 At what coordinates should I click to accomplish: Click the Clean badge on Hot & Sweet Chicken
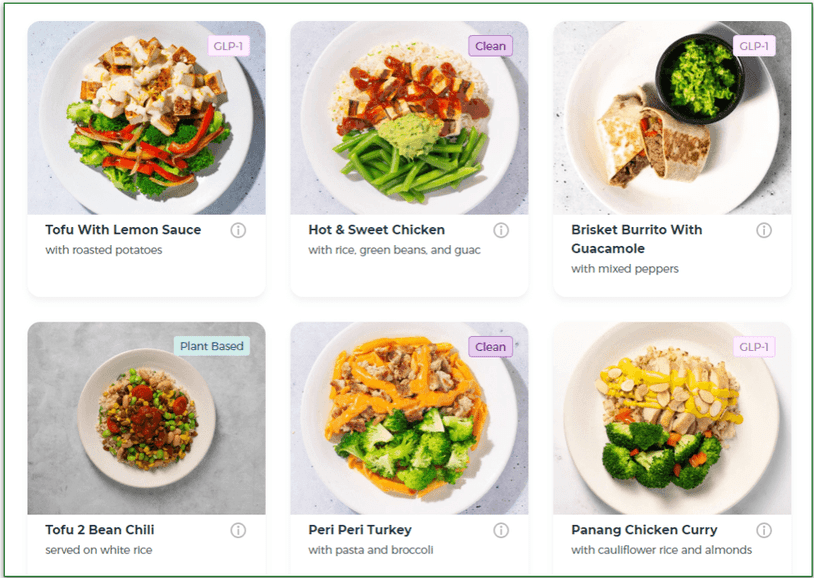[x=491, y=46]
